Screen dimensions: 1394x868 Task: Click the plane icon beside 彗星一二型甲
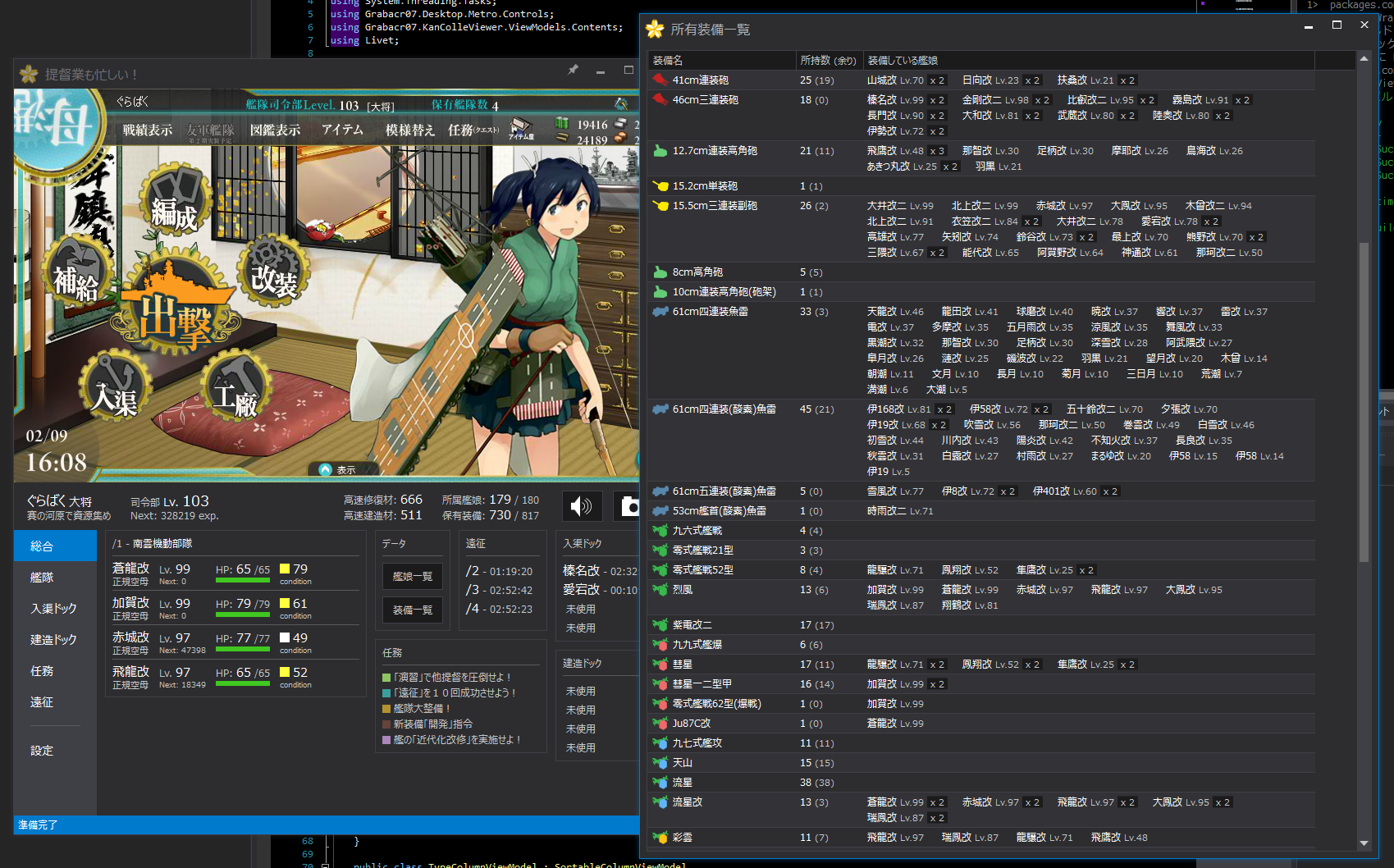(660, 684)
